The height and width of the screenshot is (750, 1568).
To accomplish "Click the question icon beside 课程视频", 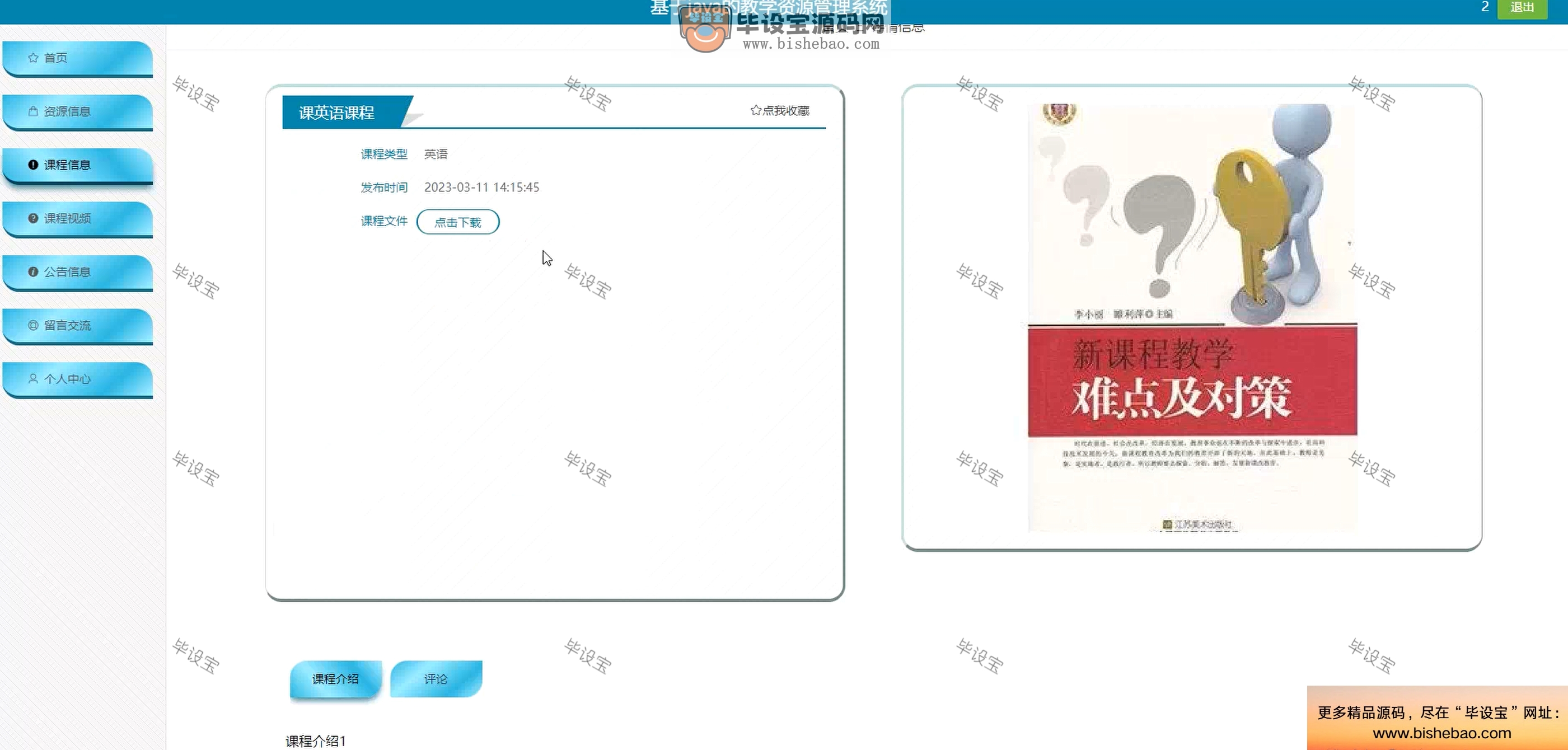I will click(x=33, y=218).
